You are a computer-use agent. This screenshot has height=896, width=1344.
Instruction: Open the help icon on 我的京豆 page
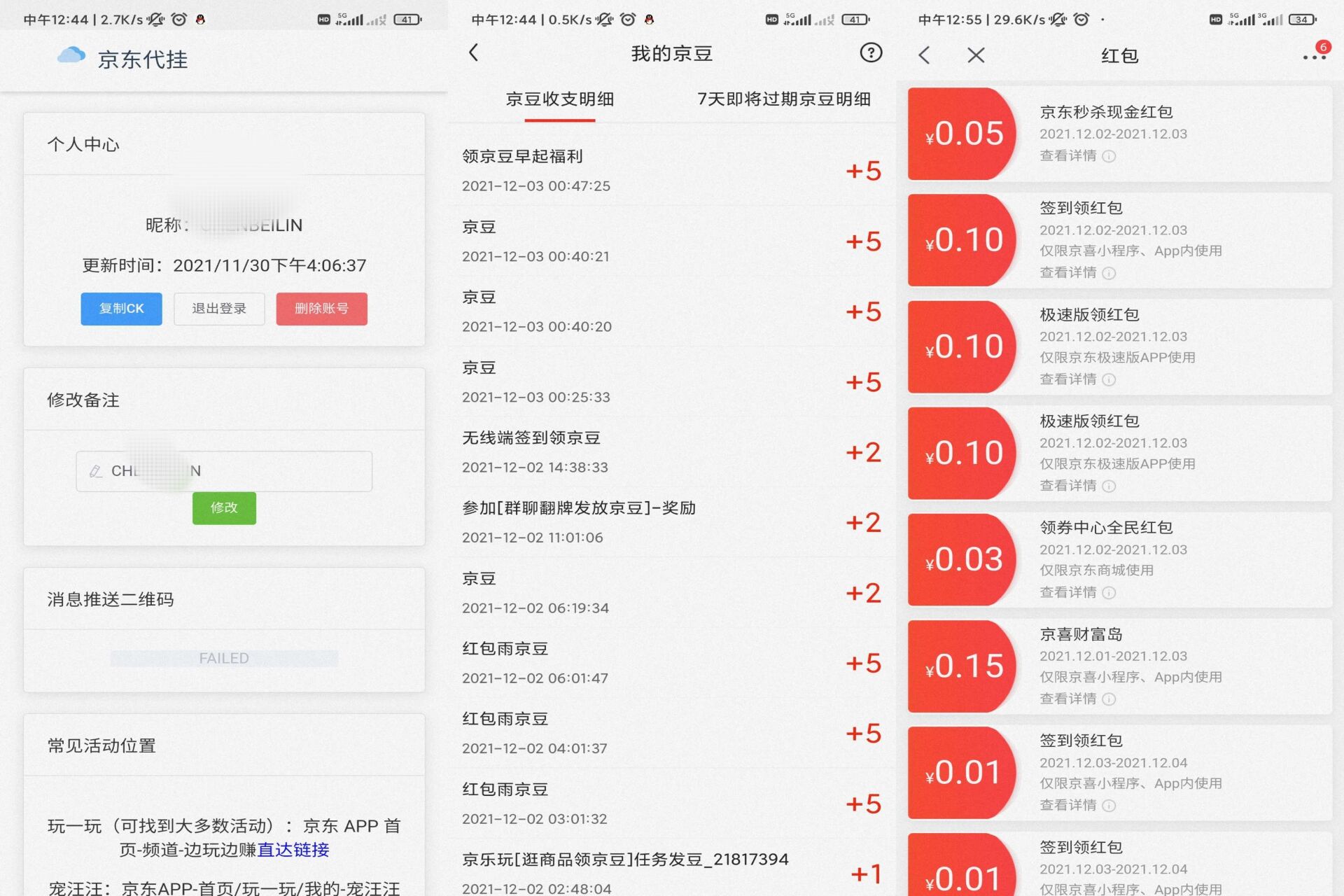coord(870,52)
